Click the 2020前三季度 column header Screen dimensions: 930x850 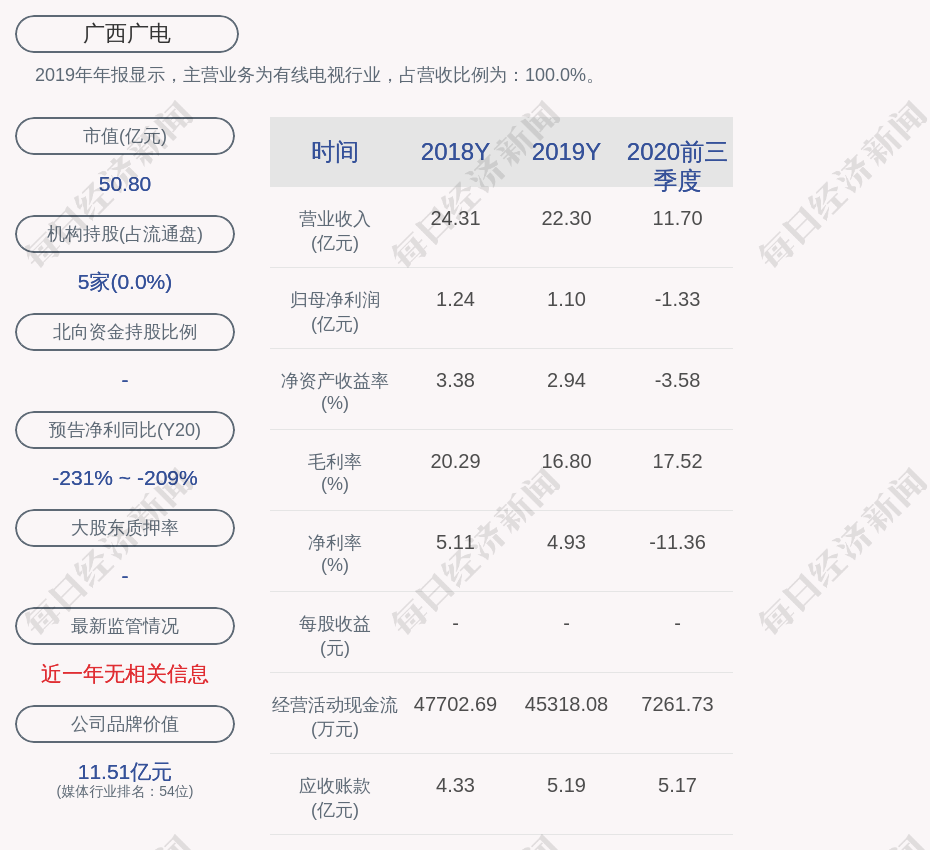pos(677,166)
